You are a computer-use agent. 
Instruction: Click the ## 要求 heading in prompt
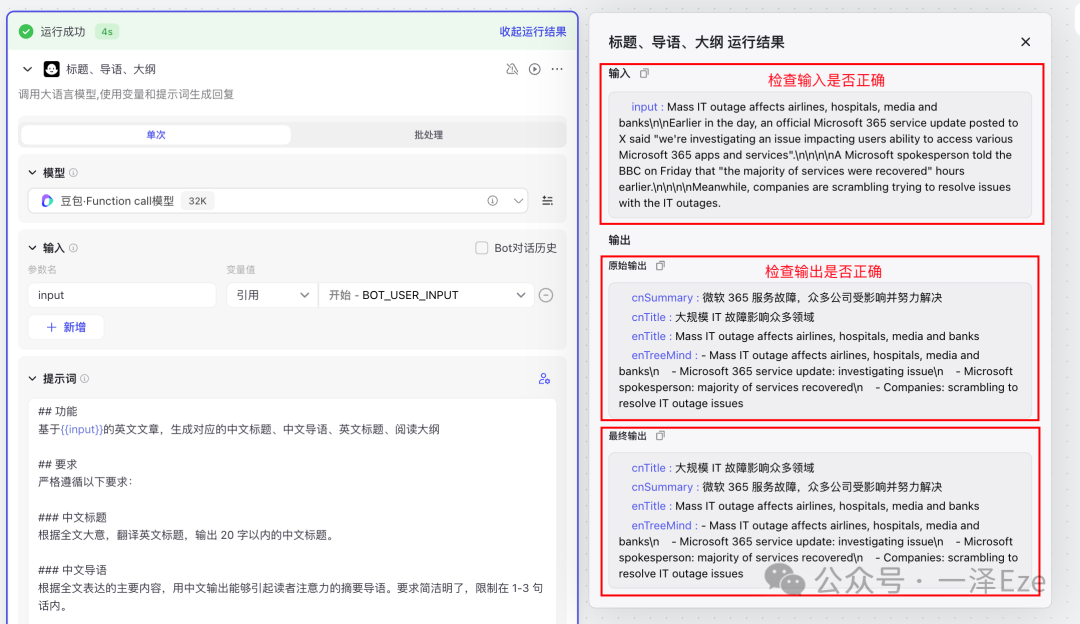coord(57,464)
